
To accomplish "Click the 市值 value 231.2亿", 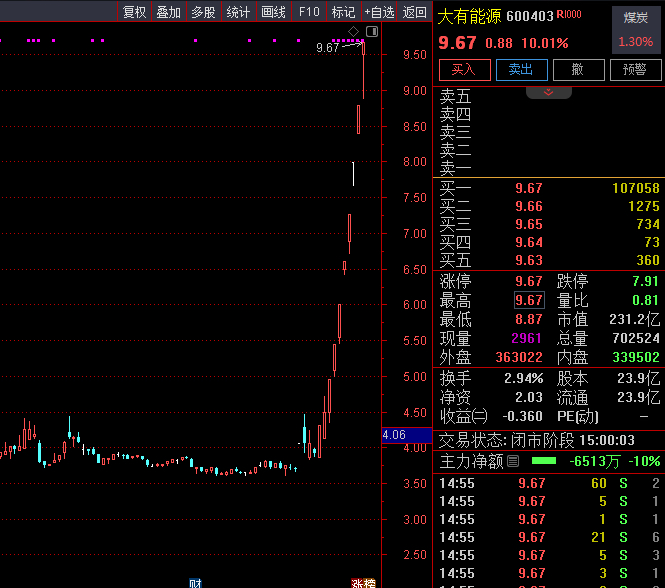I will 634,319.
